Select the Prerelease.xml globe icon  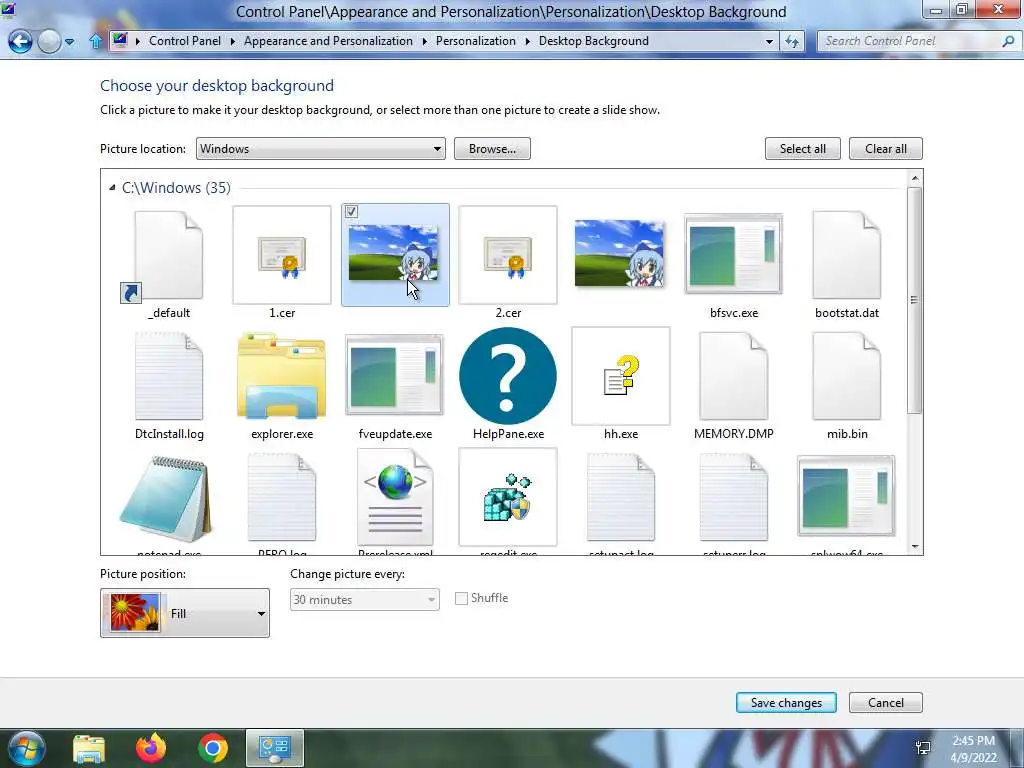pyautogui.click(x=394, y=498)
